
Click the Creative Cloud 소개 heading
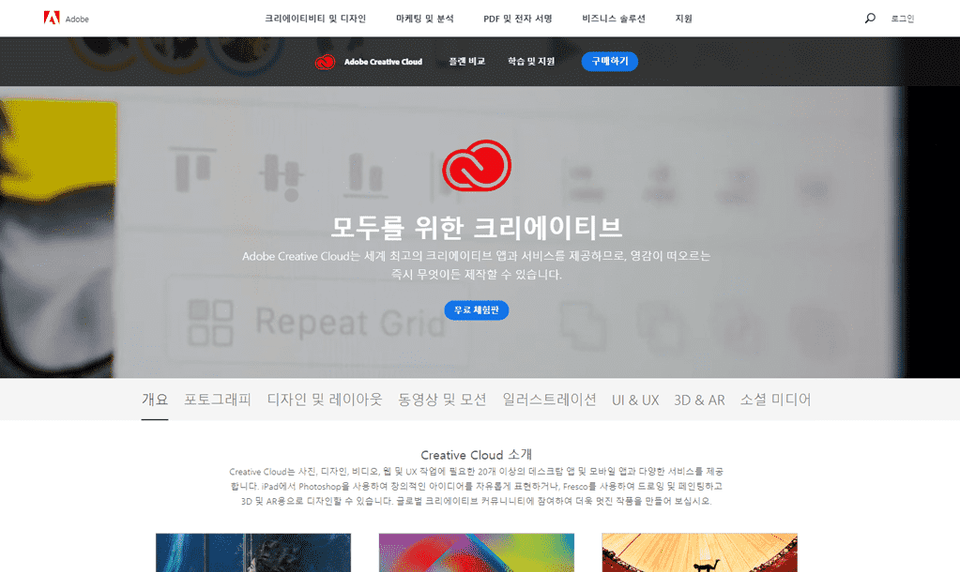(476, 454)
